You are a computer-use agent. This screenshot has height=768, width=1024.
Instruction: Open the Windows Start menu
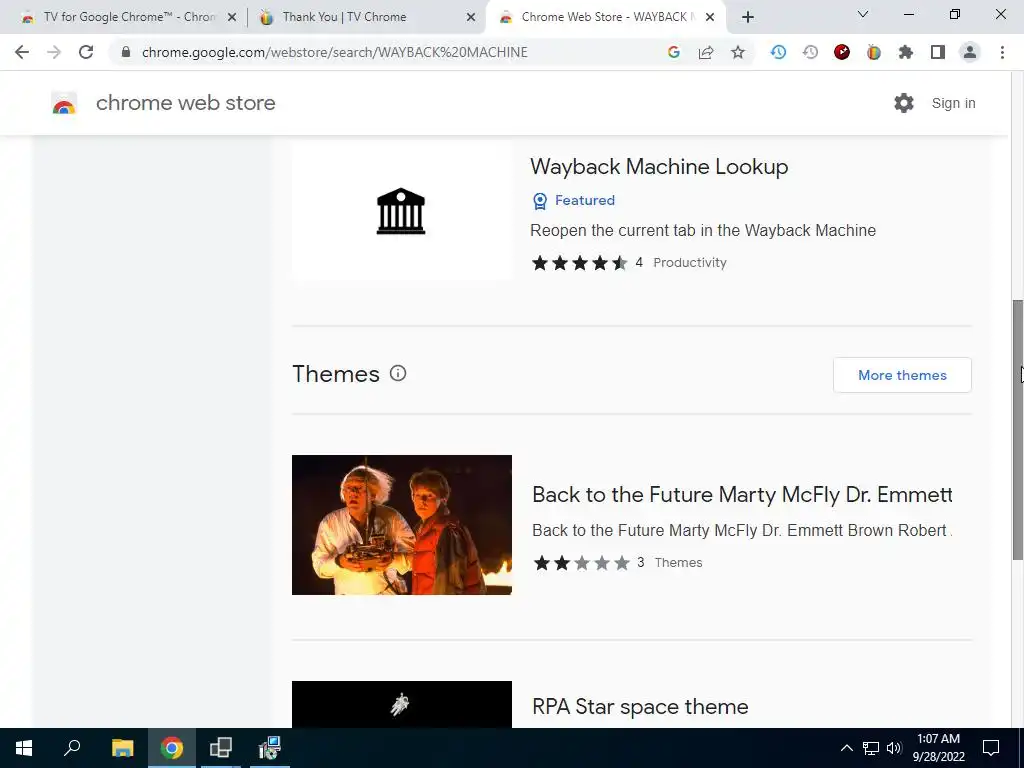point(24,748)
